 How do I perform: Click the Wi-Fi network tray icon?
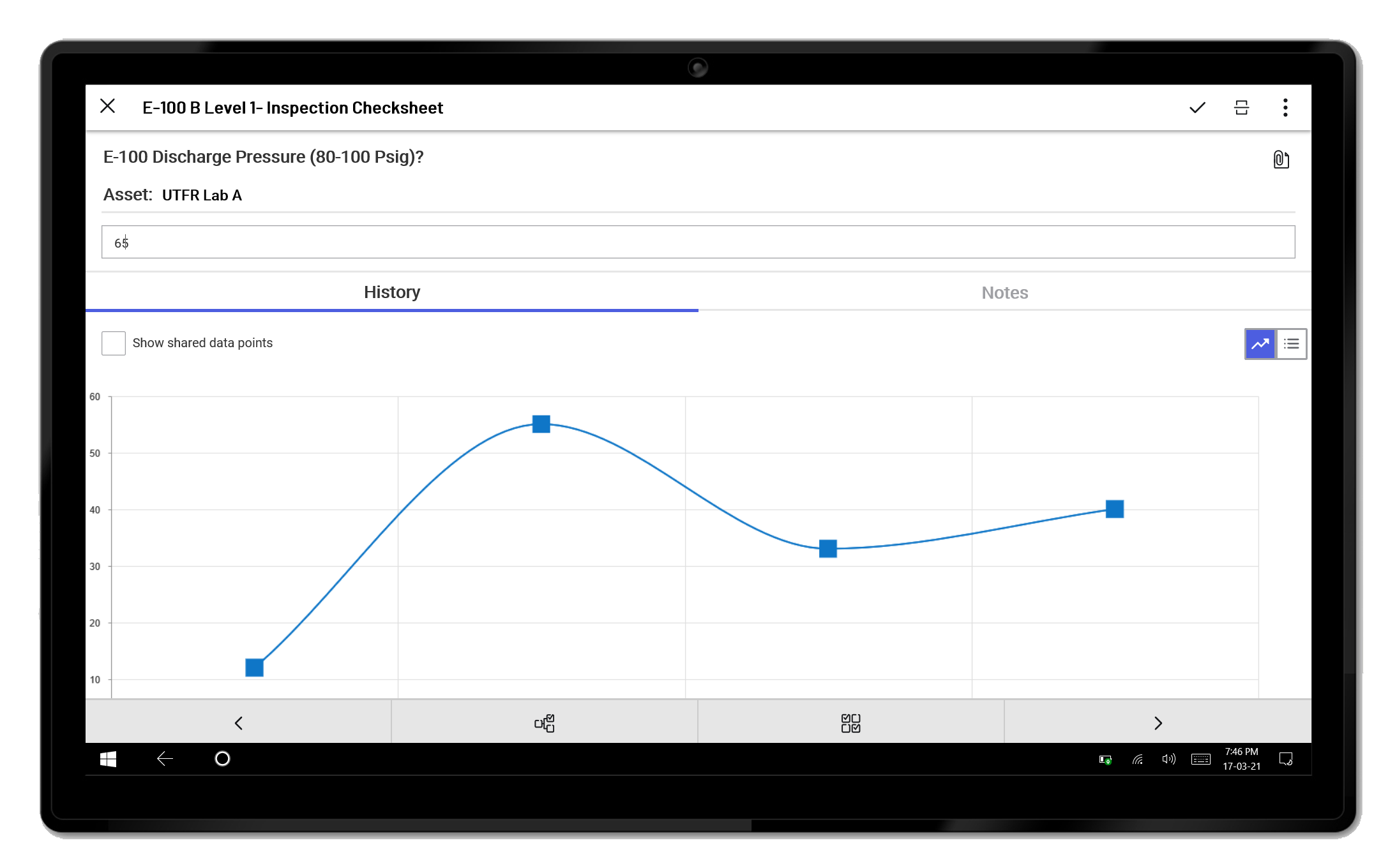point(1138,759)
